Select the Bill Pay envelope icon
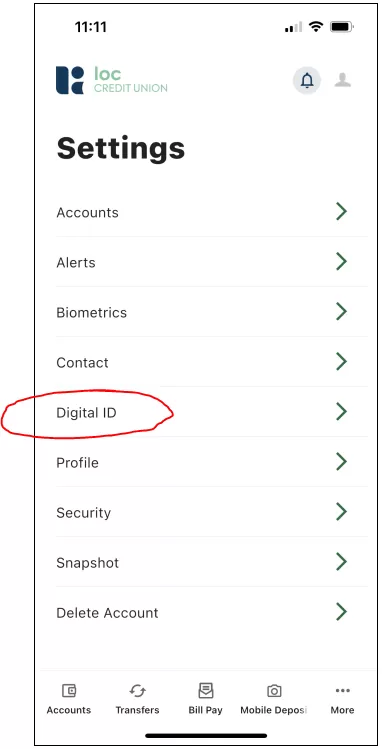 pyautogui.click(x=205, y=690)
